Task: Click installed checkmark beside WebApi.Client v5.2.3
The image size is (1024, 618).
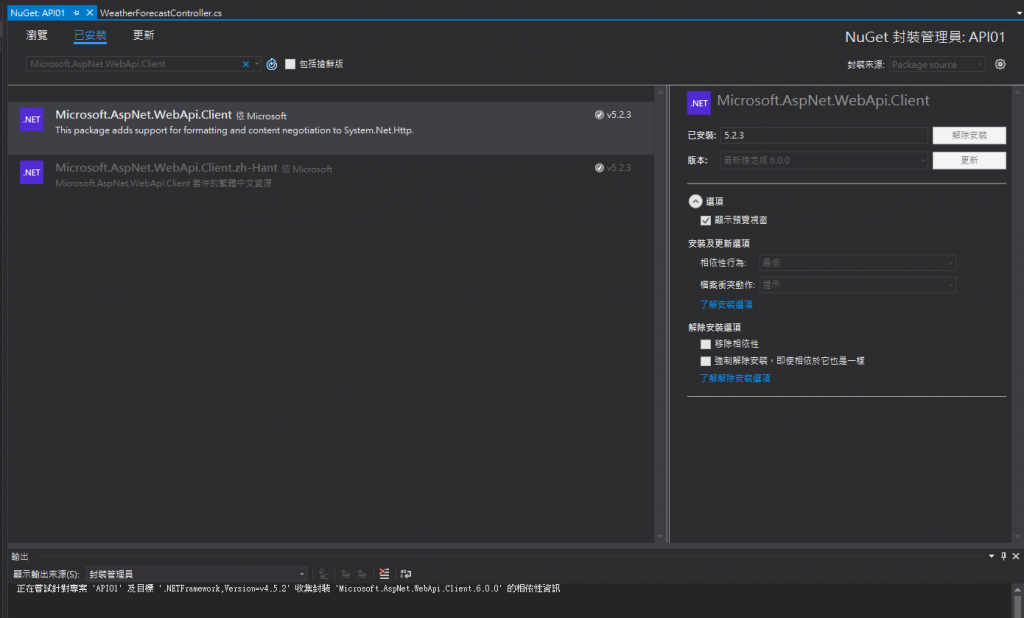Action: pyautogui.click(x=600, y=115)
